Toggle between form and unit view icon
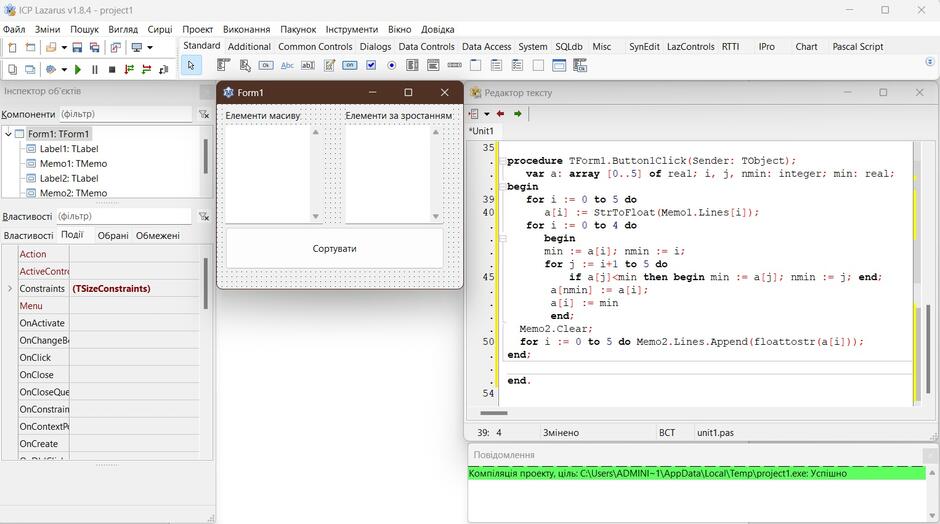940x524 pixels. (116, 47)
